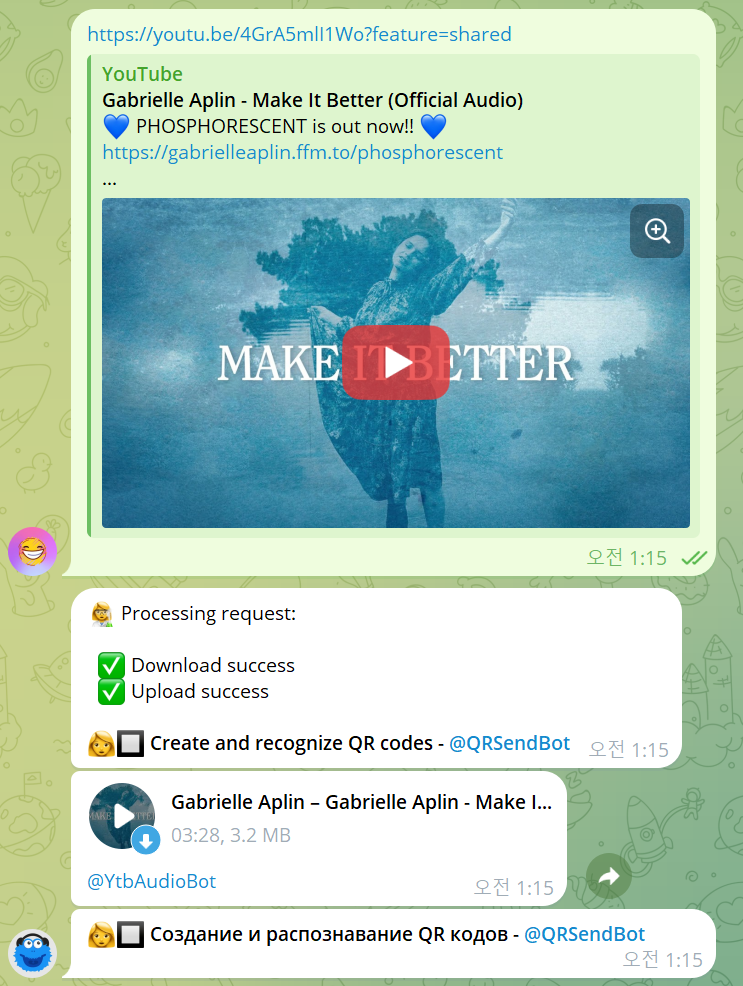Click the green YouTube site name label
The width and height of the screenshot is (743, 986).
click(142, 74)
